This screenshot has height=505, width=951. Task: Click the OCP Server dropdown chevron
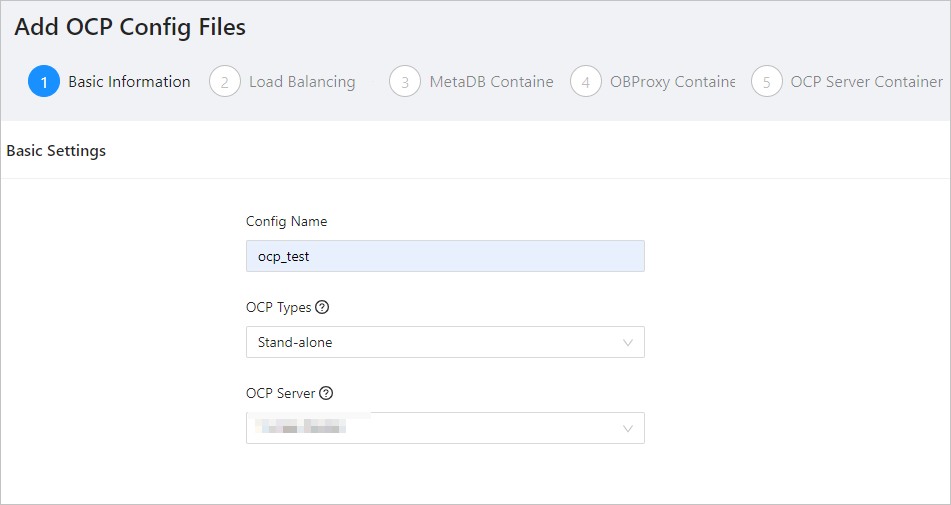pos(628,428)
